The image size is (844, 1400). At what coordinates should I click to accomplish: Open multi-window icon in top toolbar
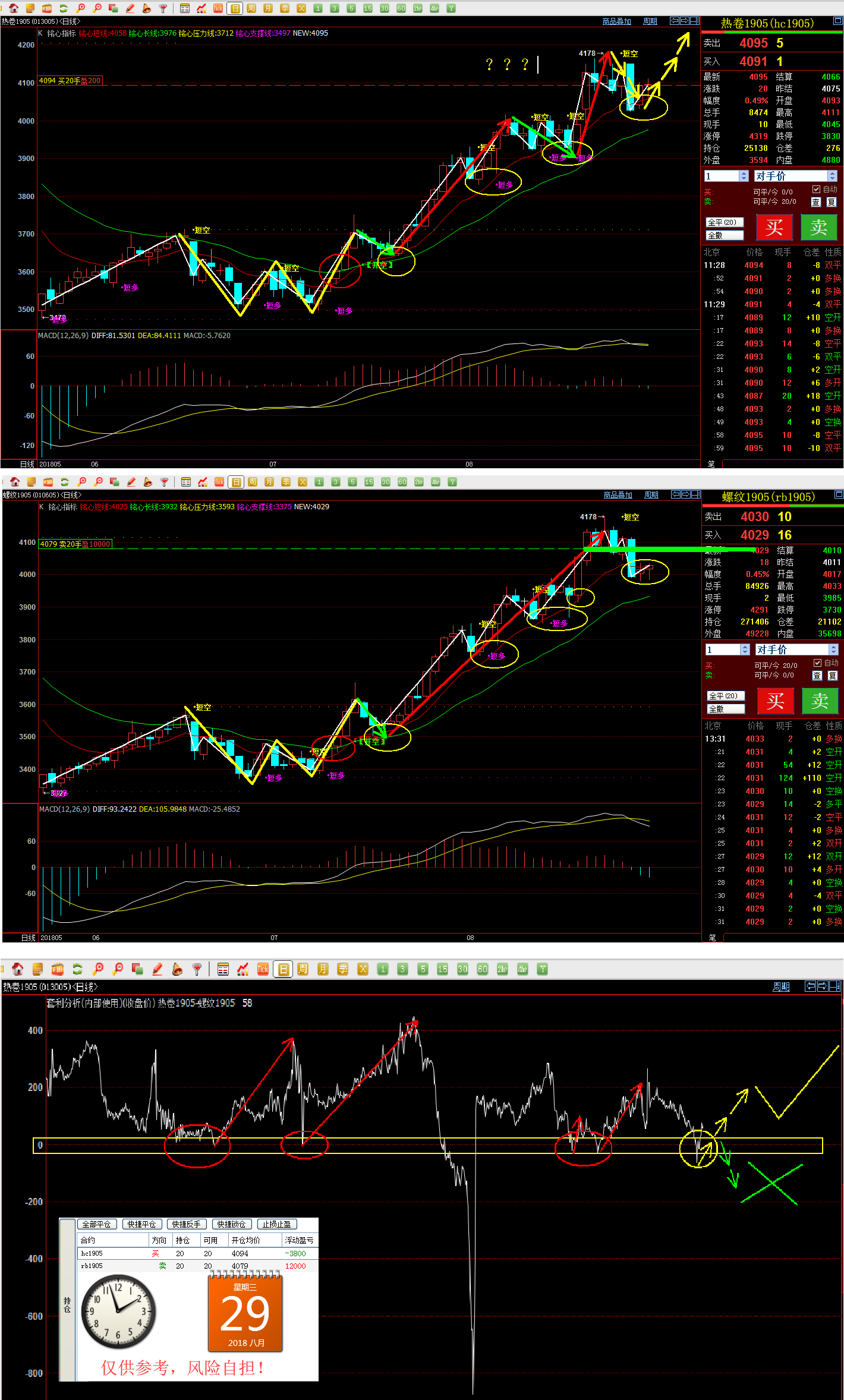coord(113,8)
